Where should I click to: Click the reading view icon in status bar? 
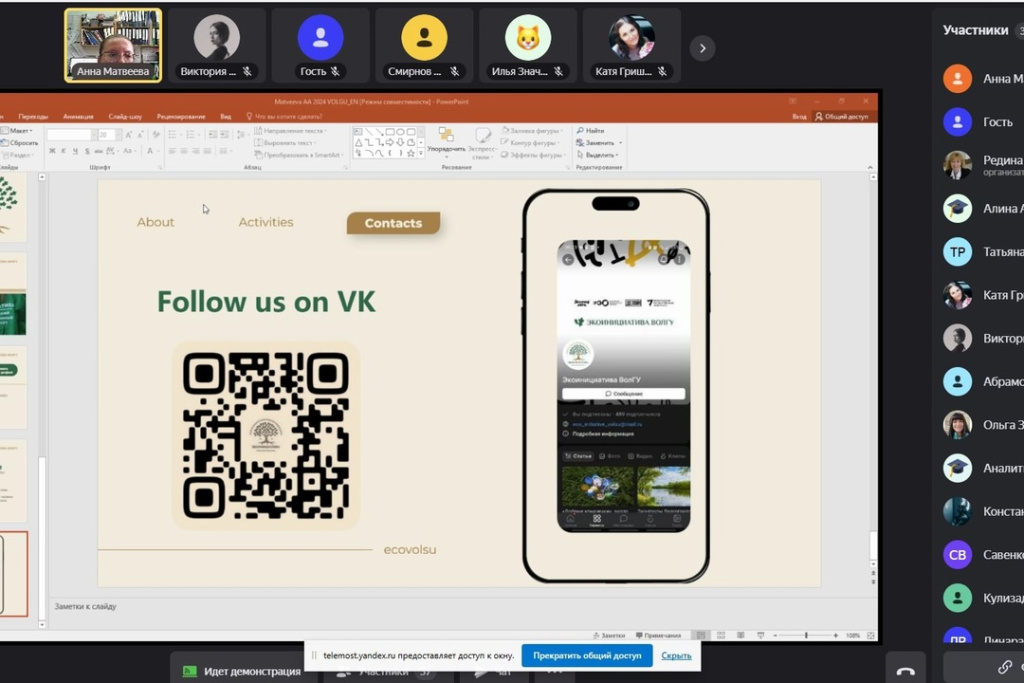741,635
